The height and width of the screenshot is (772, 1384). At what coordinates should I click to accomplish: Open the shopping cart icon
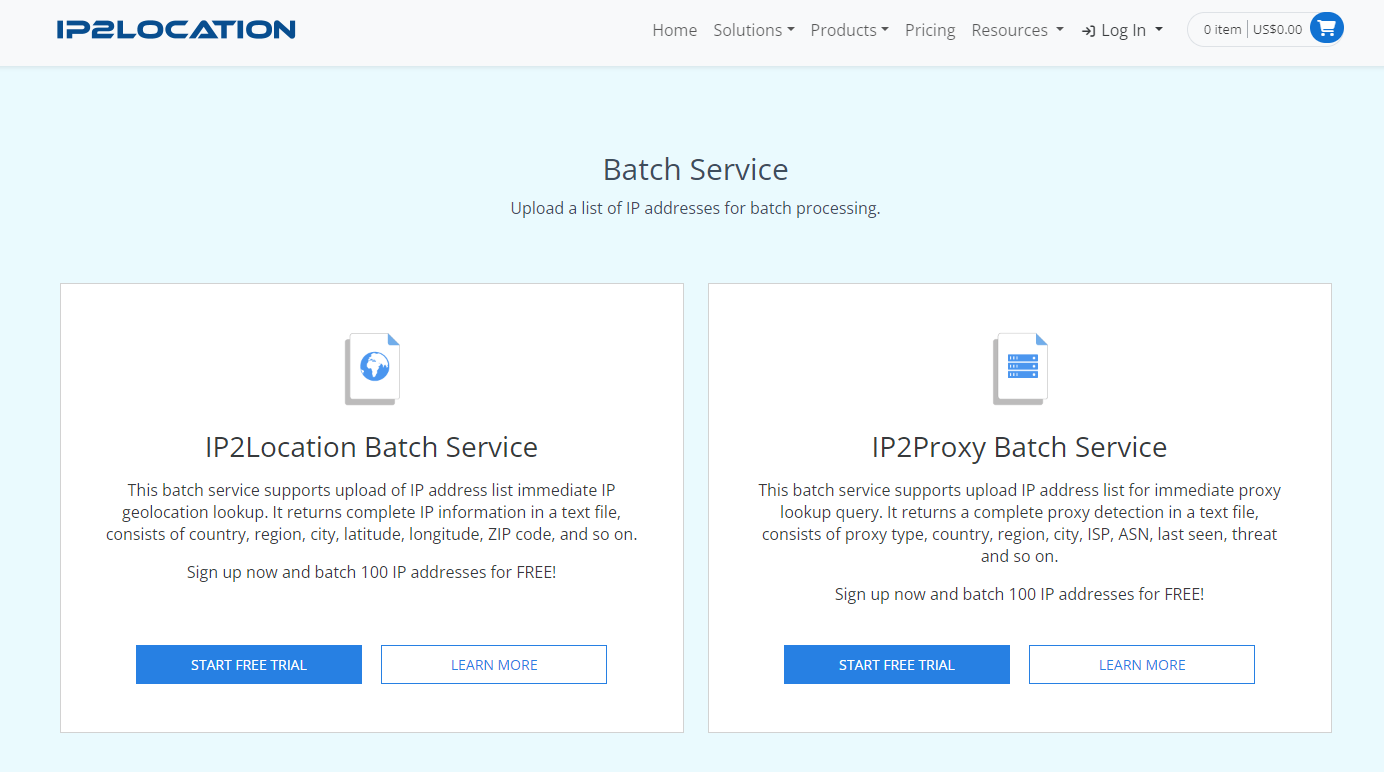pos(1326,29)
